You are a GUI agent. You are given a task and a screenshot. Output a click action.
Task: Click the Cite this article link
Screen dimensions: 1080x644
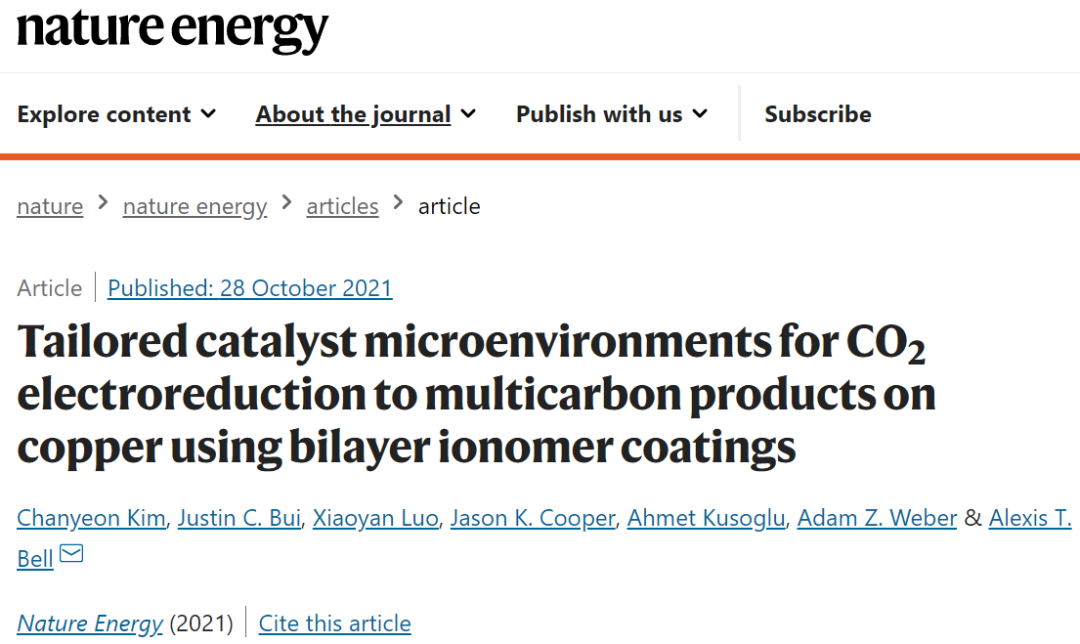tap(335, 623)
